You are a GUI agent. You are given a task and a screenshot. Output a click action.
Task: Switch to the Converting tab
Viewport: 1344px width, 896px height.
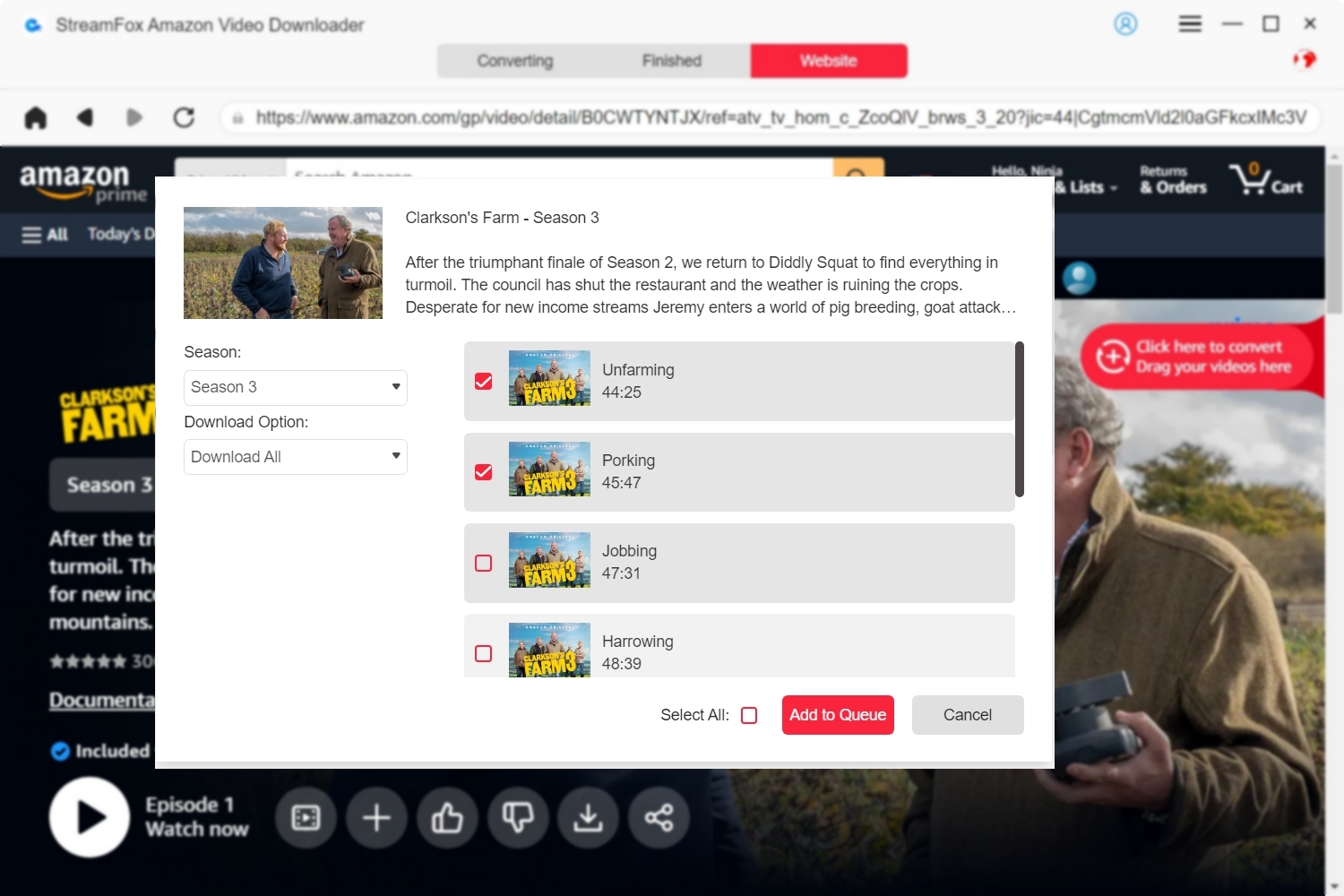pos(515,61)
